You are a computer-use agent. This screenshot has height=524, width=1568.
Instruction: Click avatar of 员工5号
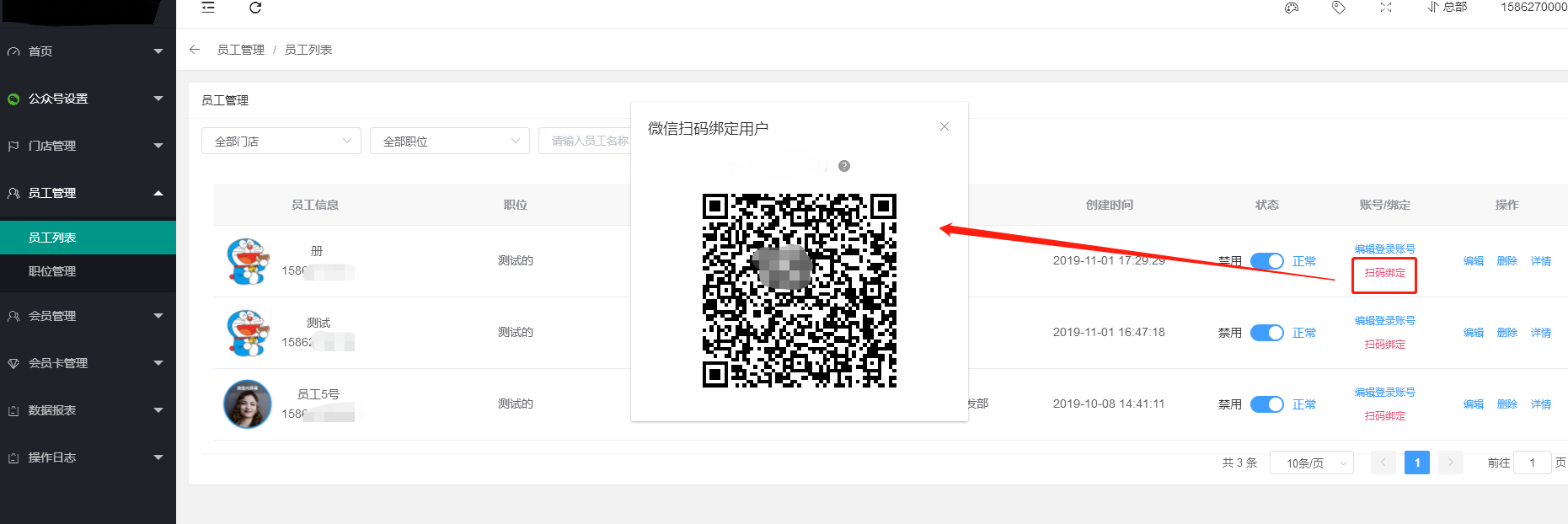[248, 404]
